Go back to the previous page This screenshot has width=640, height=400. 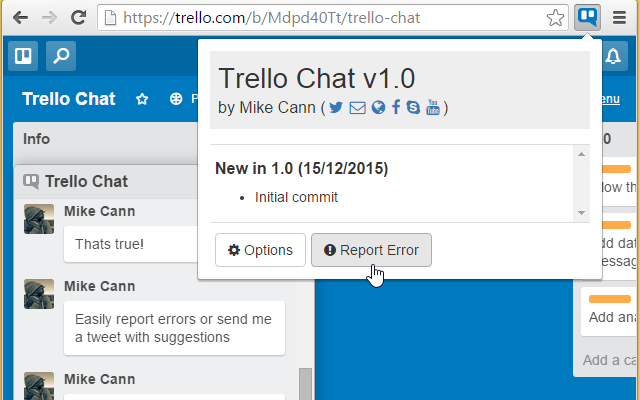tap(21, 17)
